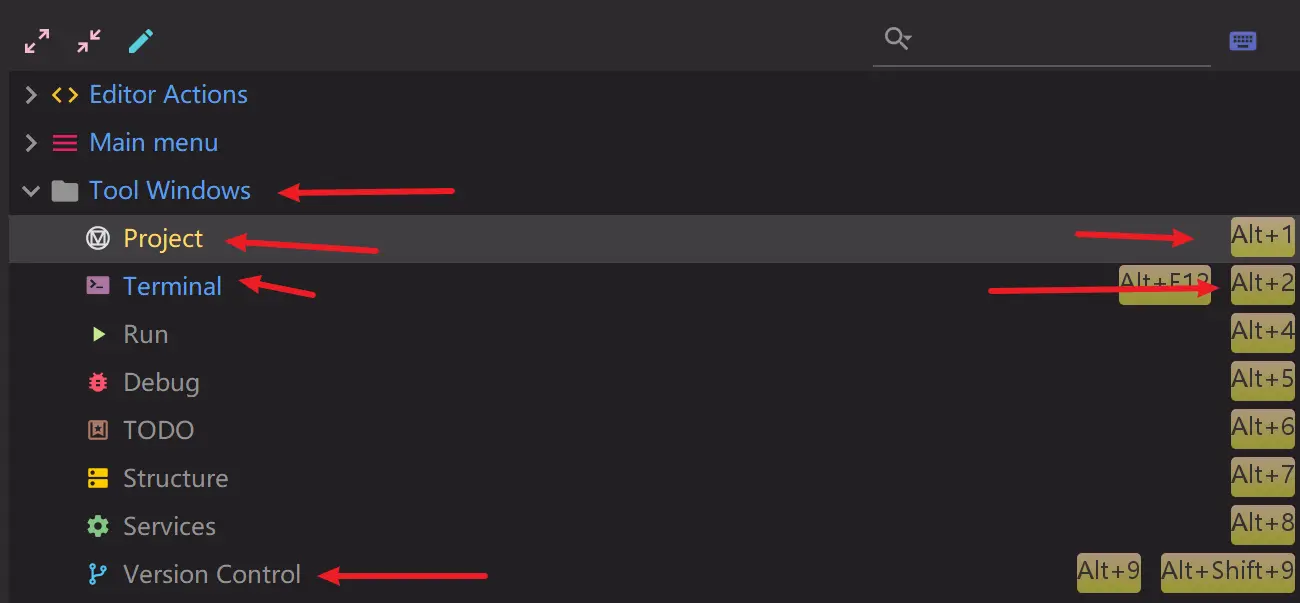1300x603 pixels.
Task: Select the Structure panel icon
Action: pyautogui.click(x=97, y=478)
